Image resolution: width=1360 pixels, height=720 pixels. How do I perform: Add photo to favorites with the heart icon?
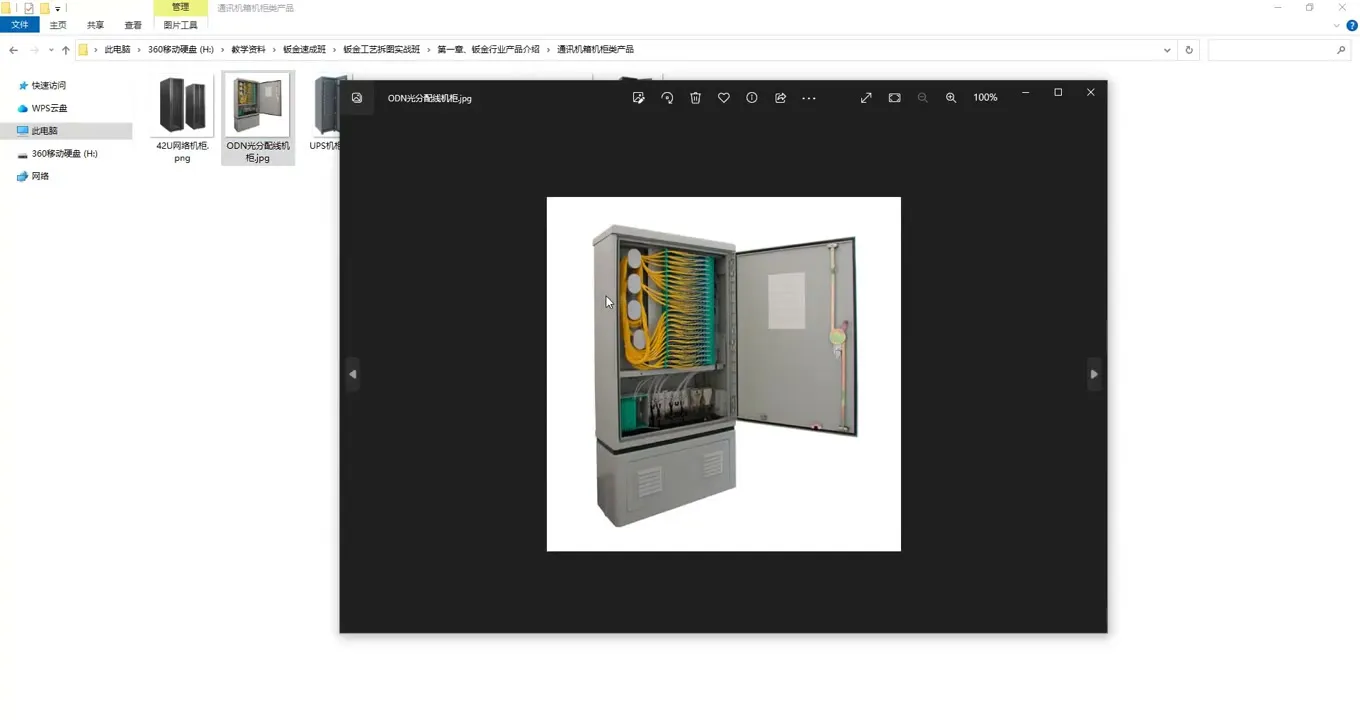coord(723,98)
